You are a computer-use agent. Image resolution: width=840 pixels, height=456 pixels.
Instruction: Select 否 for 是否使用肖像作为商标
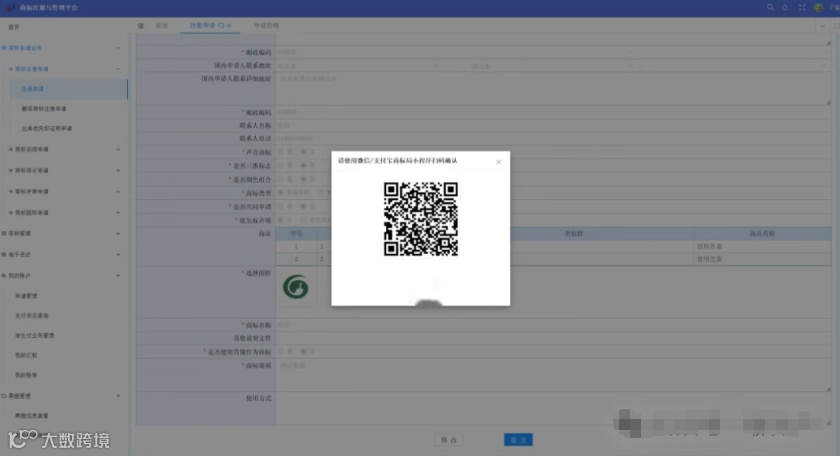[303, 352]
